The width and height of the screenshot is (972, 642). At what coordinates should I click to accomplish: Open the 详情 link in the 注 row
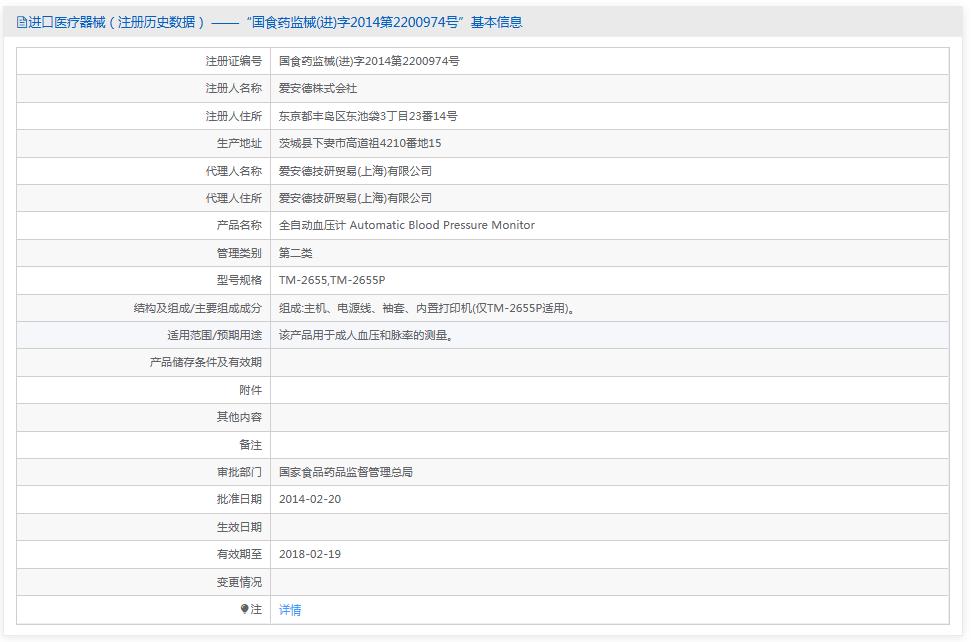click(x=289, y=609)
